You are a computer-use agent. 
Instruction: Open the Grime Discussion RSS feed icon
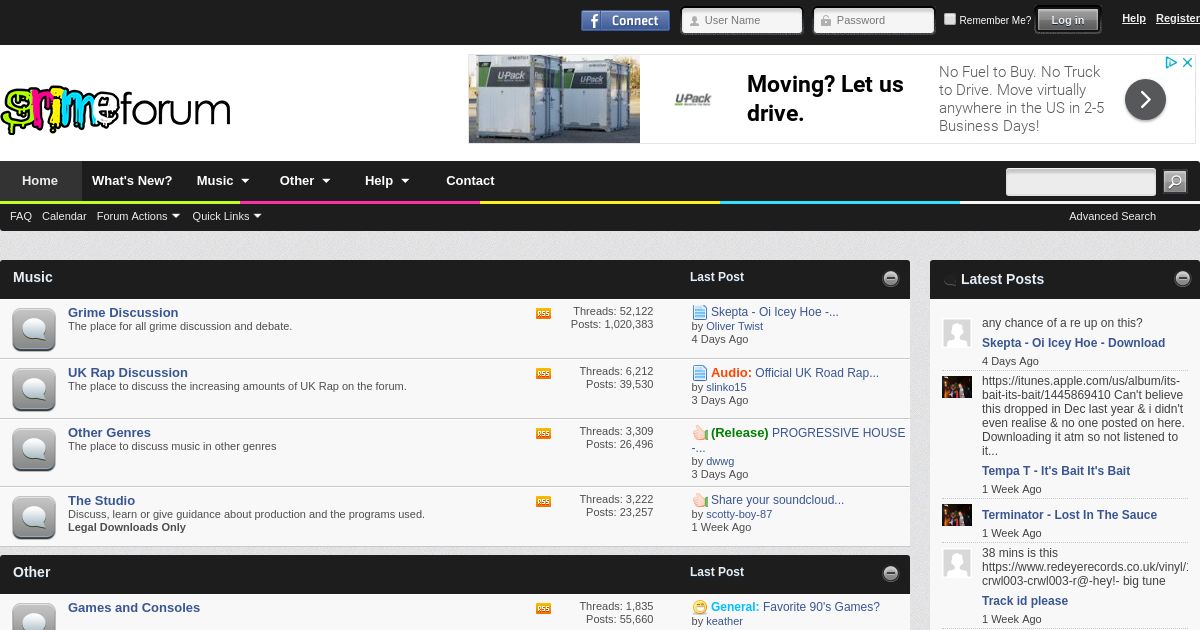(543, 313)
